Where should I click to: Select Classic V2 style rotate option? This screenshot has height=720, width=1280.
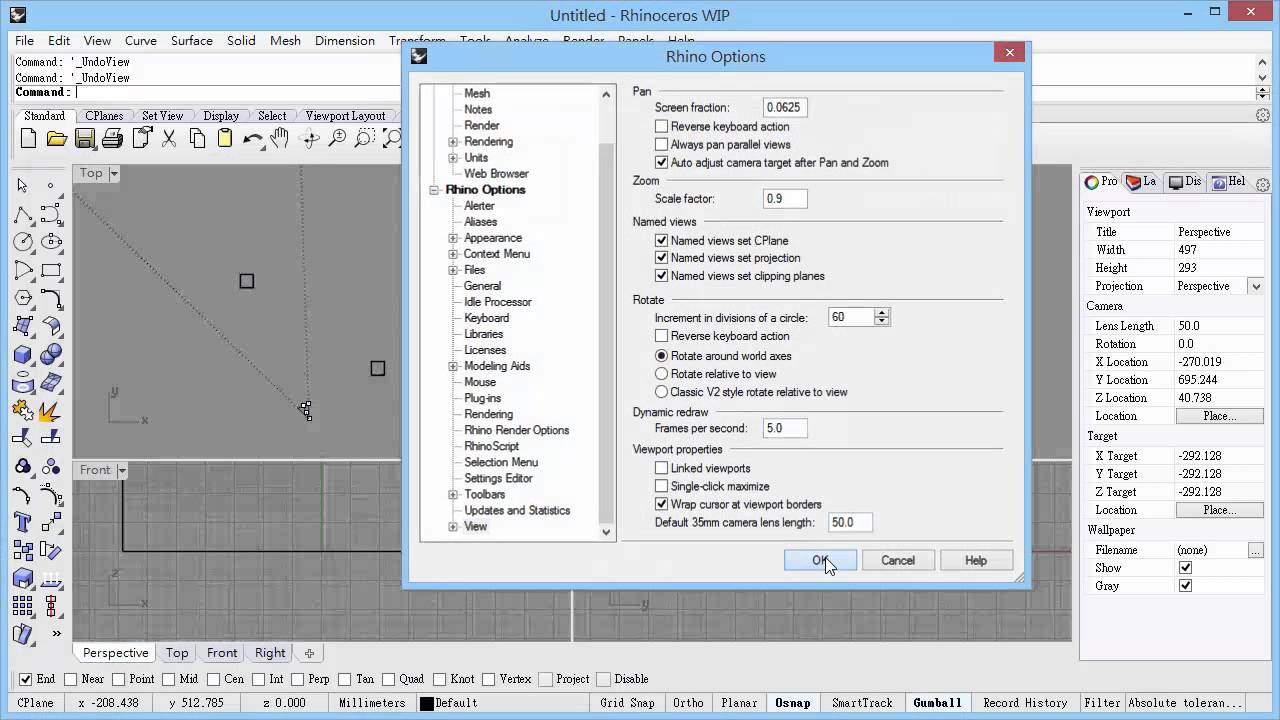coord(661,392)
